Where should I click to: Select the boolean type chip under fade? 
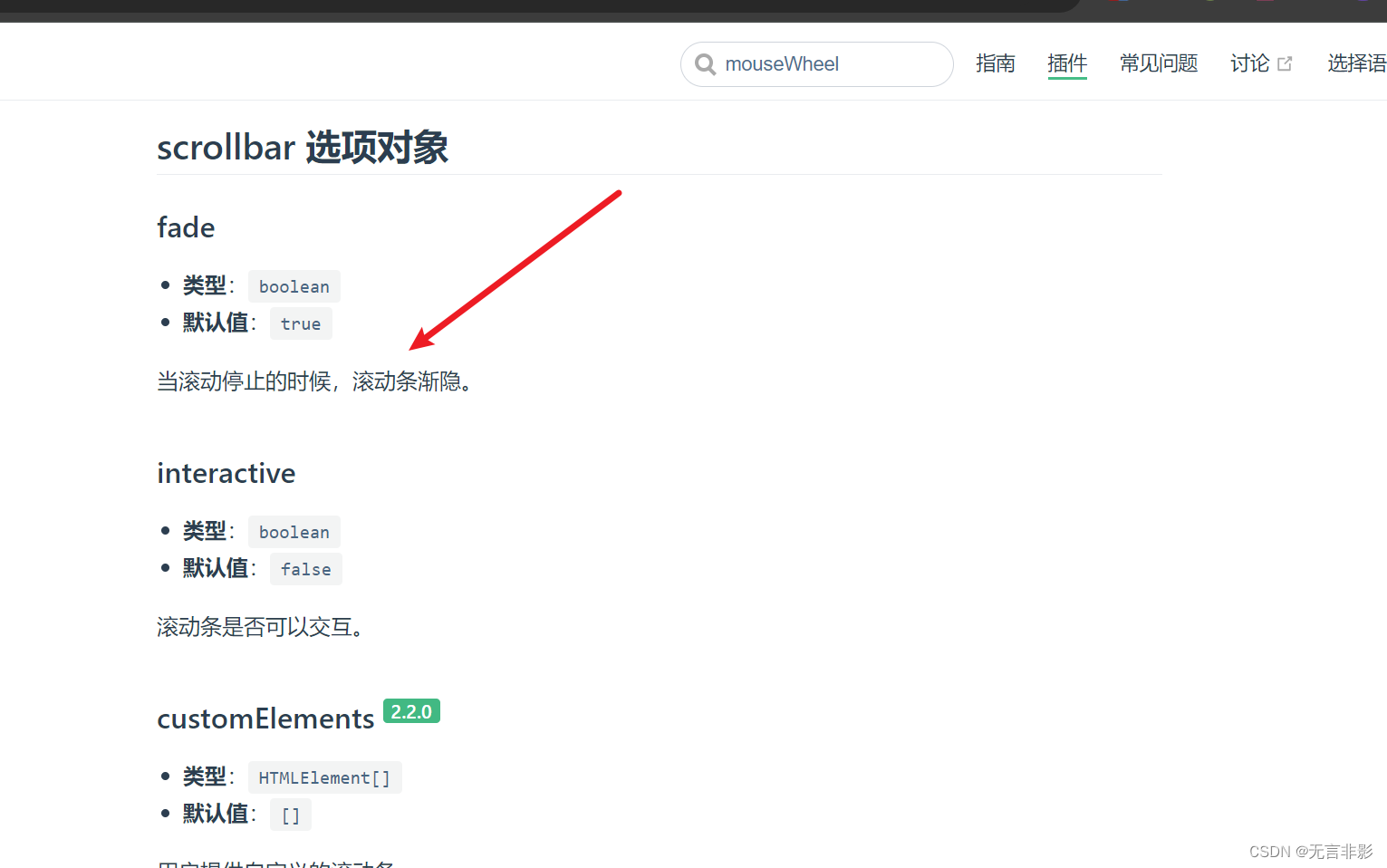(294, 285)
